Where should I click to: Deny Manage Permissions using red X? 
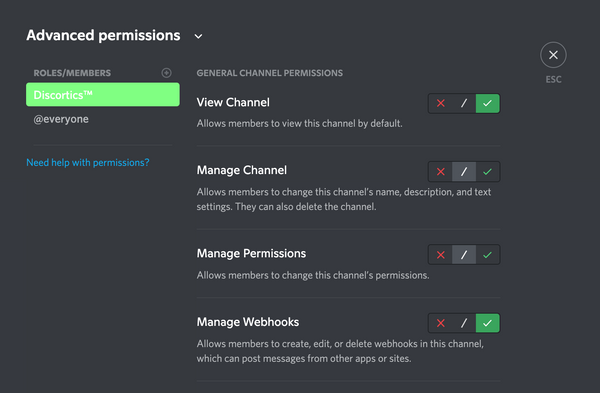coord(440,254)
